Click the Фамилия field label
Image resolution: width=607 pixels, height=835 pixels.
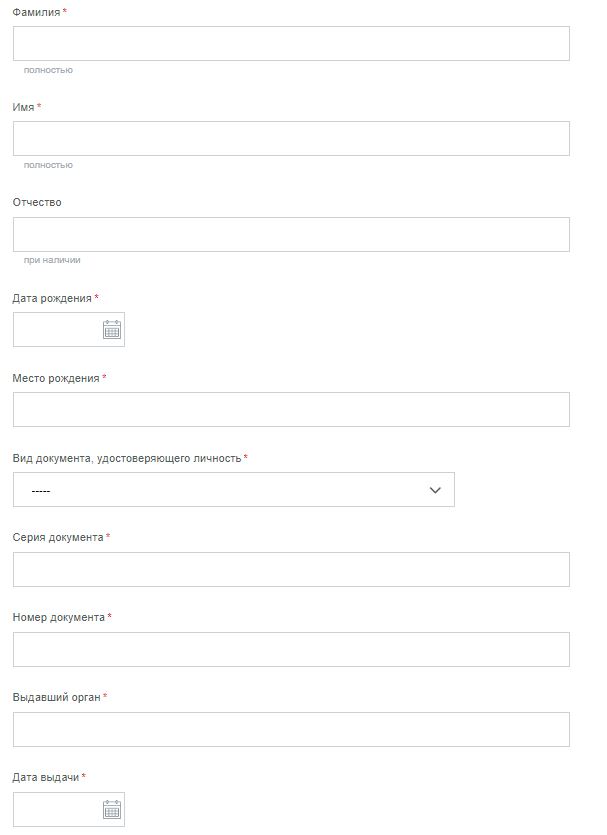36,12
